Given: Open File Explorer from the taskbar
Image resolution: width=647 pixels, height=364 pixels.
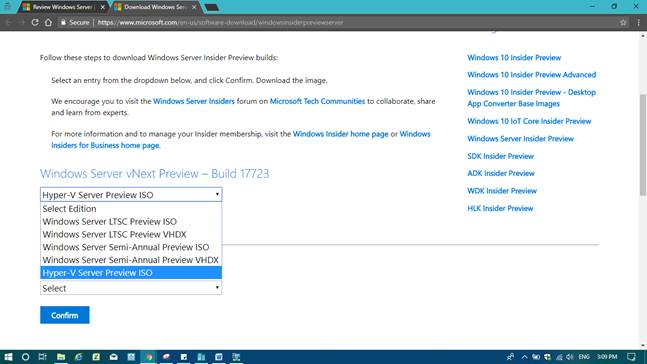Looking at the screenshot, I should pyautogui.click(x=61, y=357).
